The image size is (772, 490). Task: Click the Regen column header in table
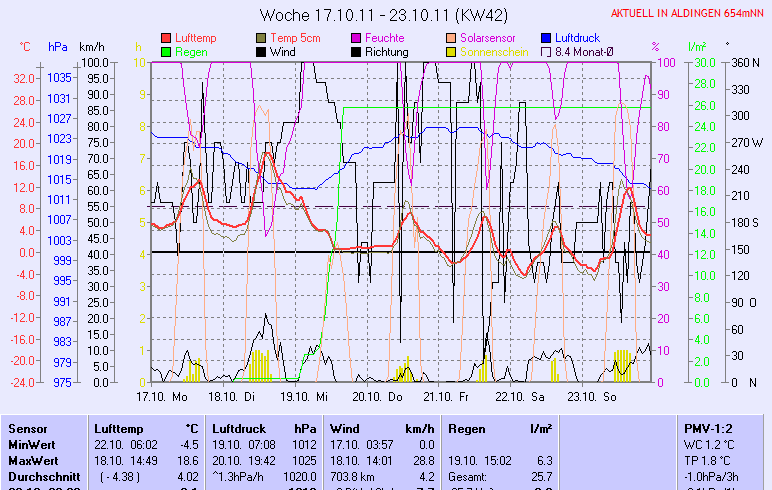click(x=467, y=428)
